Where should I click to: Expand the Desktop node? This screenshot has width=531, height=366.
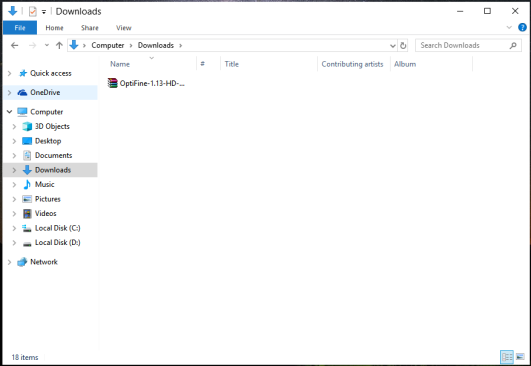14,141
